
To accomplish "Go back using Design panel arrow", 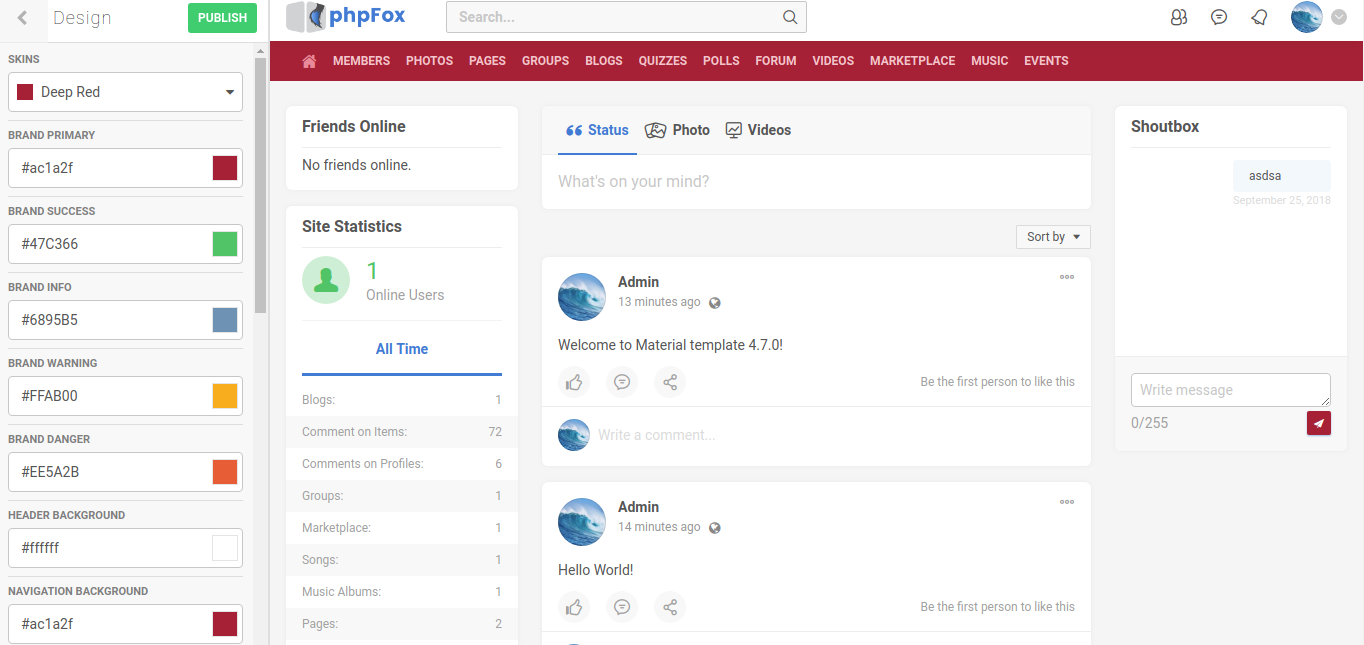I will pos(23,18).
